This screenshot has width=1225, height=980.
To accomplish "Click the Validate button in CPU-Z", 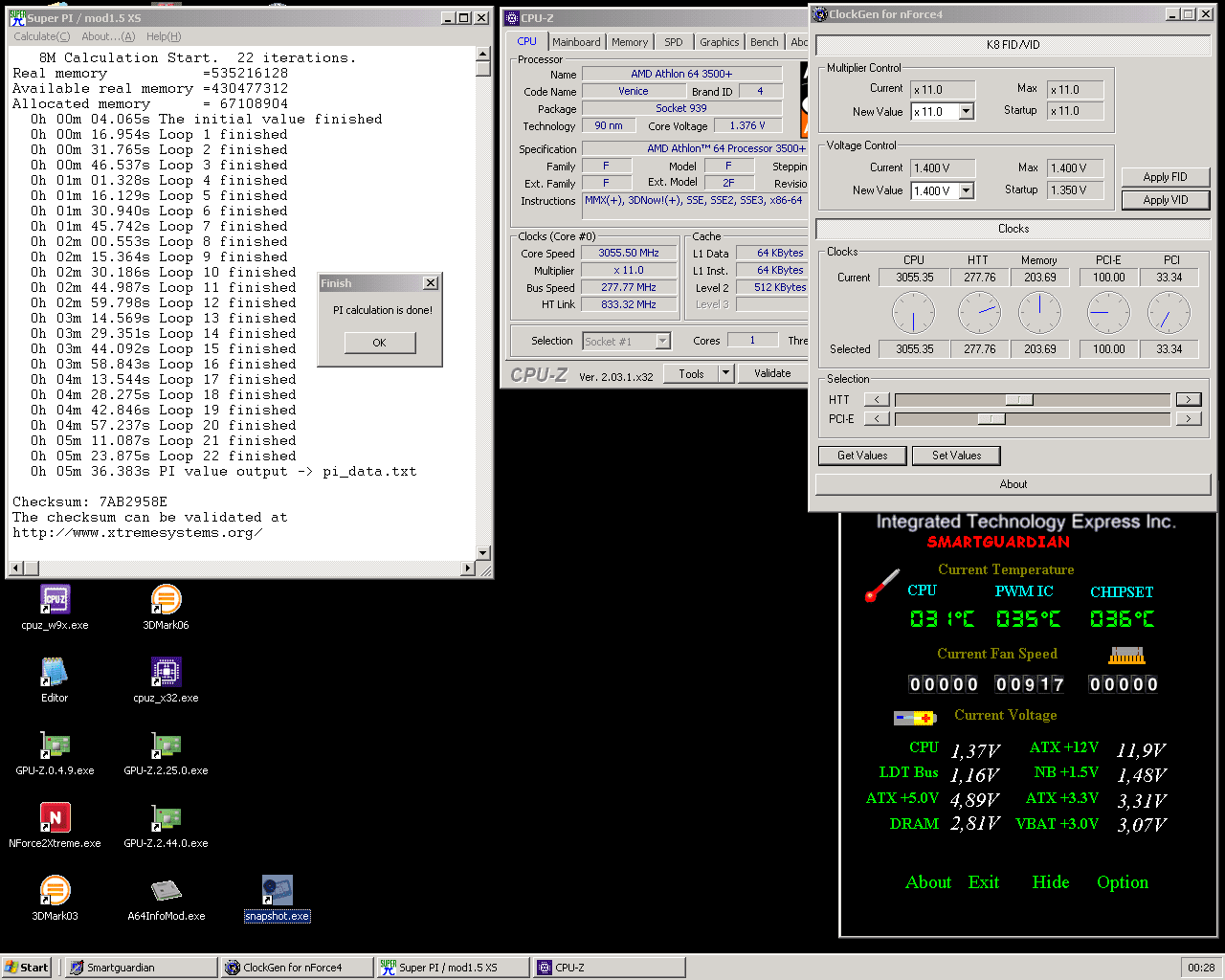I will tap(772, 373).
